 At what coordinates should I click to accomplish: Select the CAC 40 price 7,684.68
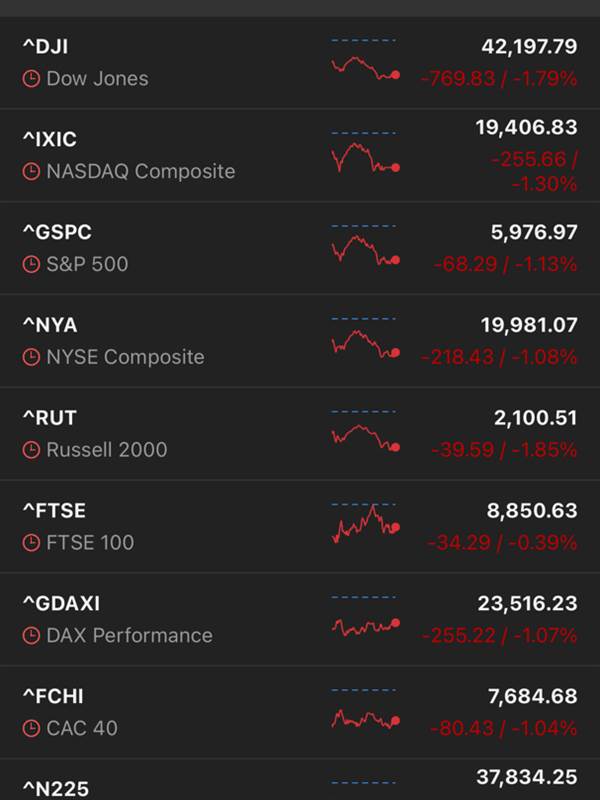tap(533, 696)
